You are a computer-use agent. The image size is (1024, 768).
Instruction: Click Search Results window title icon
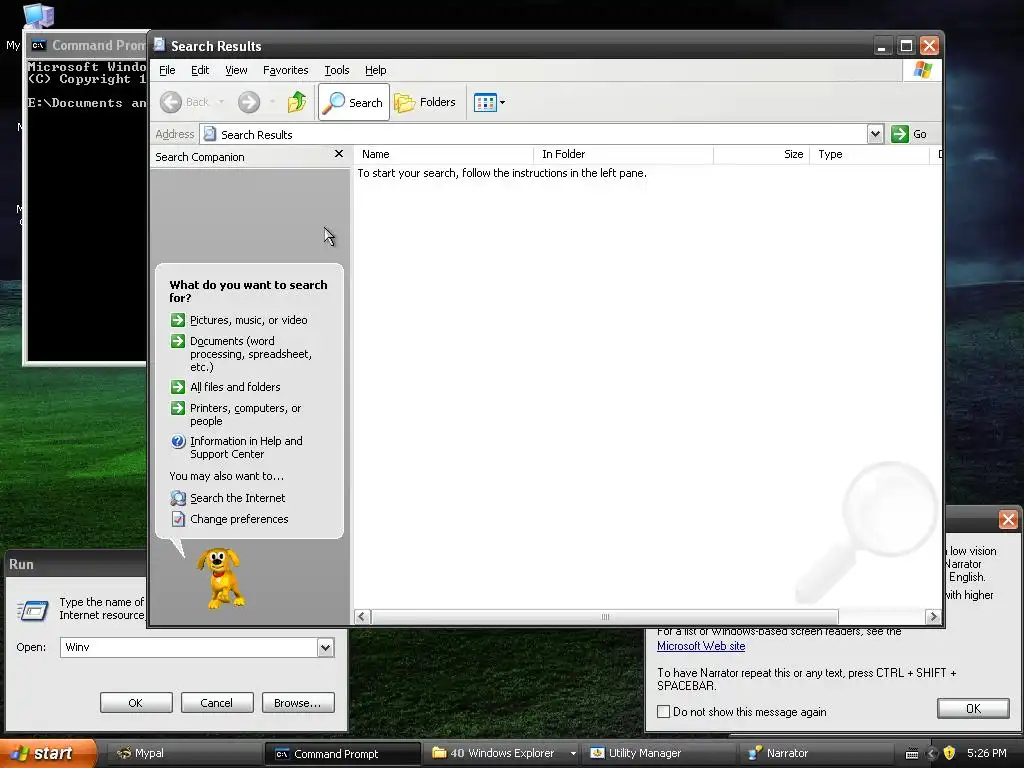tap(159, 45)
